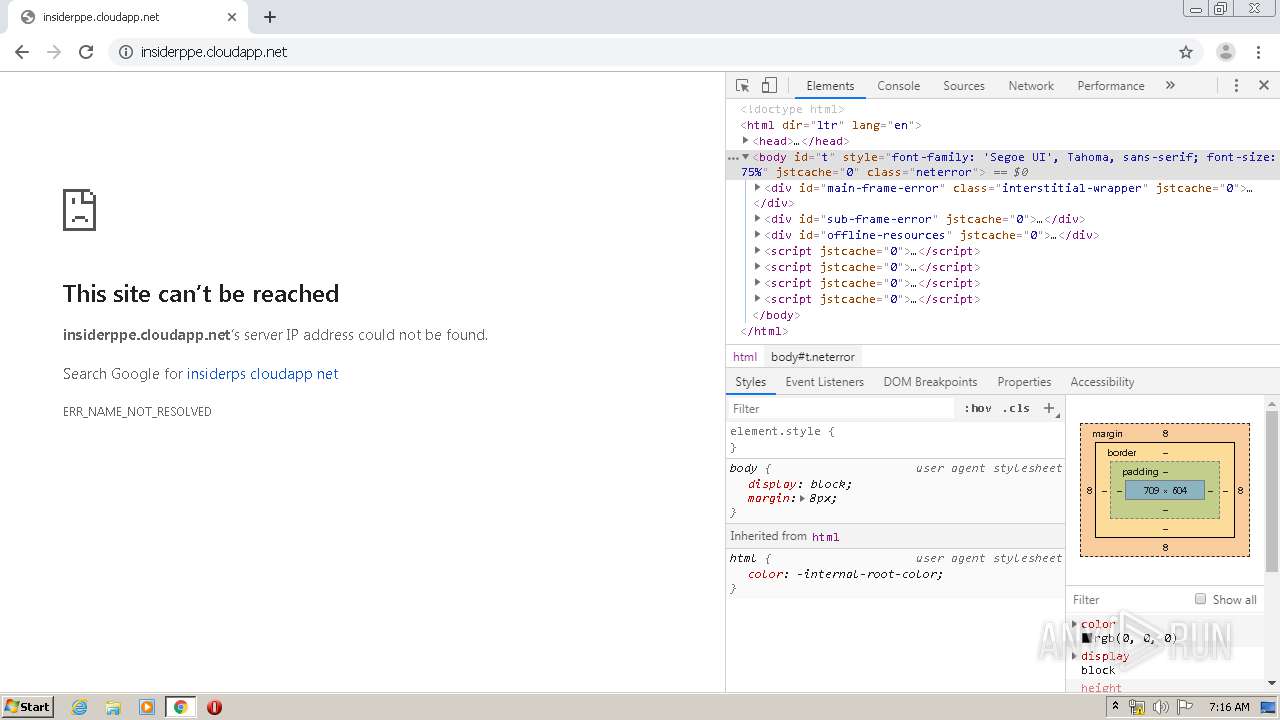
Task: Expand the last script jstcache node
Action: [758, 299]
